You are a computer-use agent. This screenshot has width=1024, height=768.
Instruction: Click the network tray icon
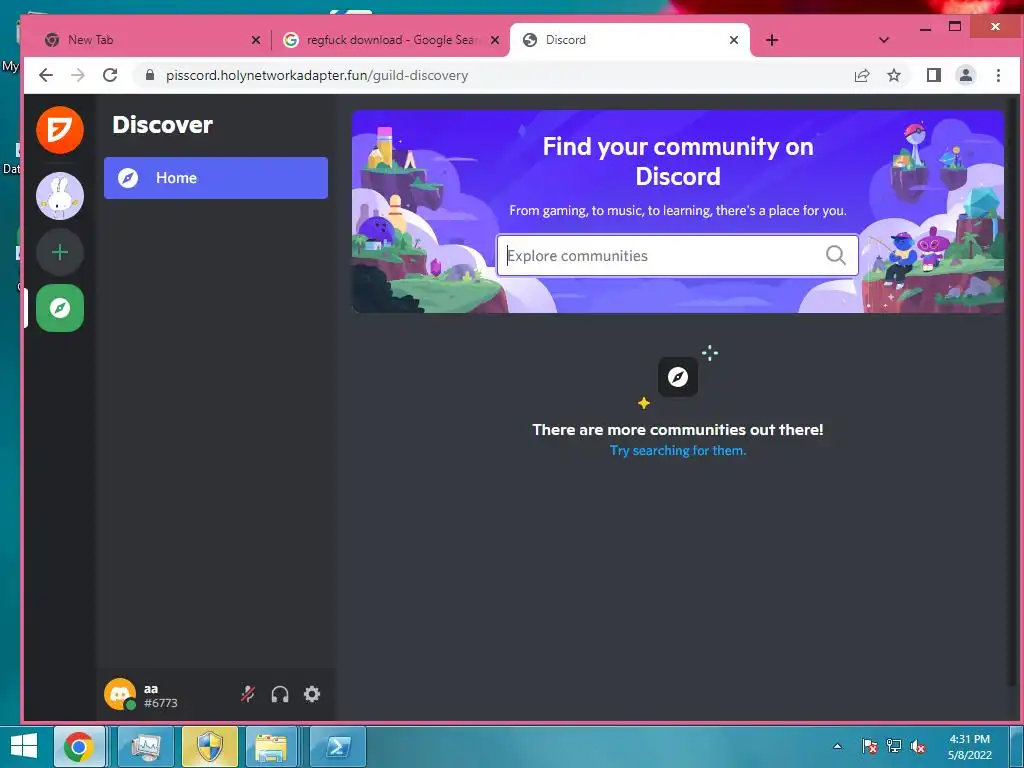pyautogui.click(x=893, y=746)
